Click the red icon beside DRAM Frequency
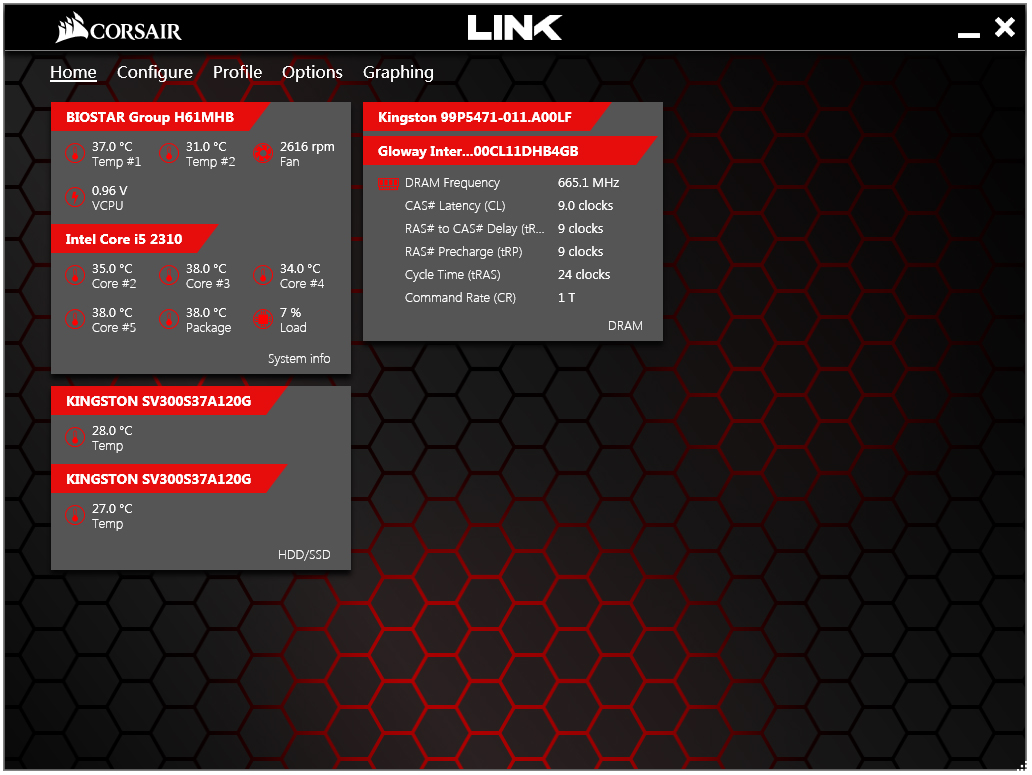The image size is (1032, 775). [x=389, y=182]
